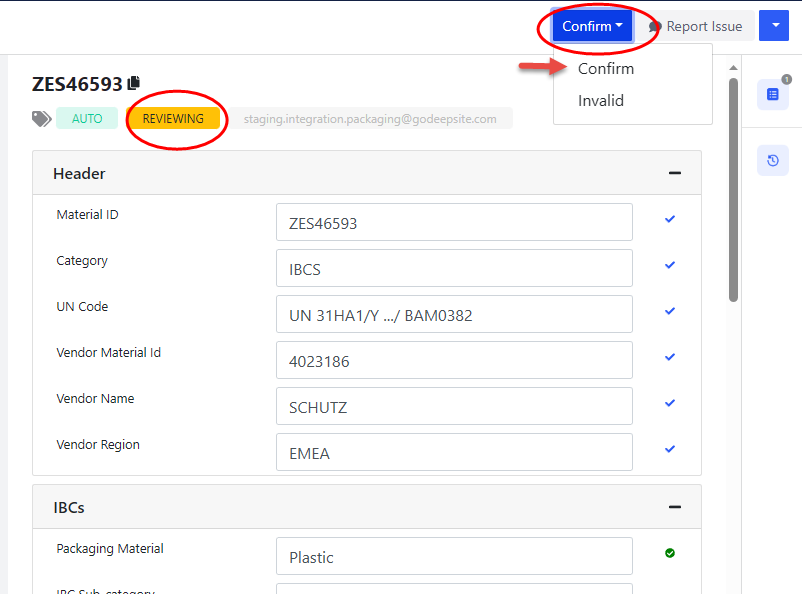The image size is (802, 594).
Task: Click the checkmark next to Category field
Action: (x=670, y=265)
